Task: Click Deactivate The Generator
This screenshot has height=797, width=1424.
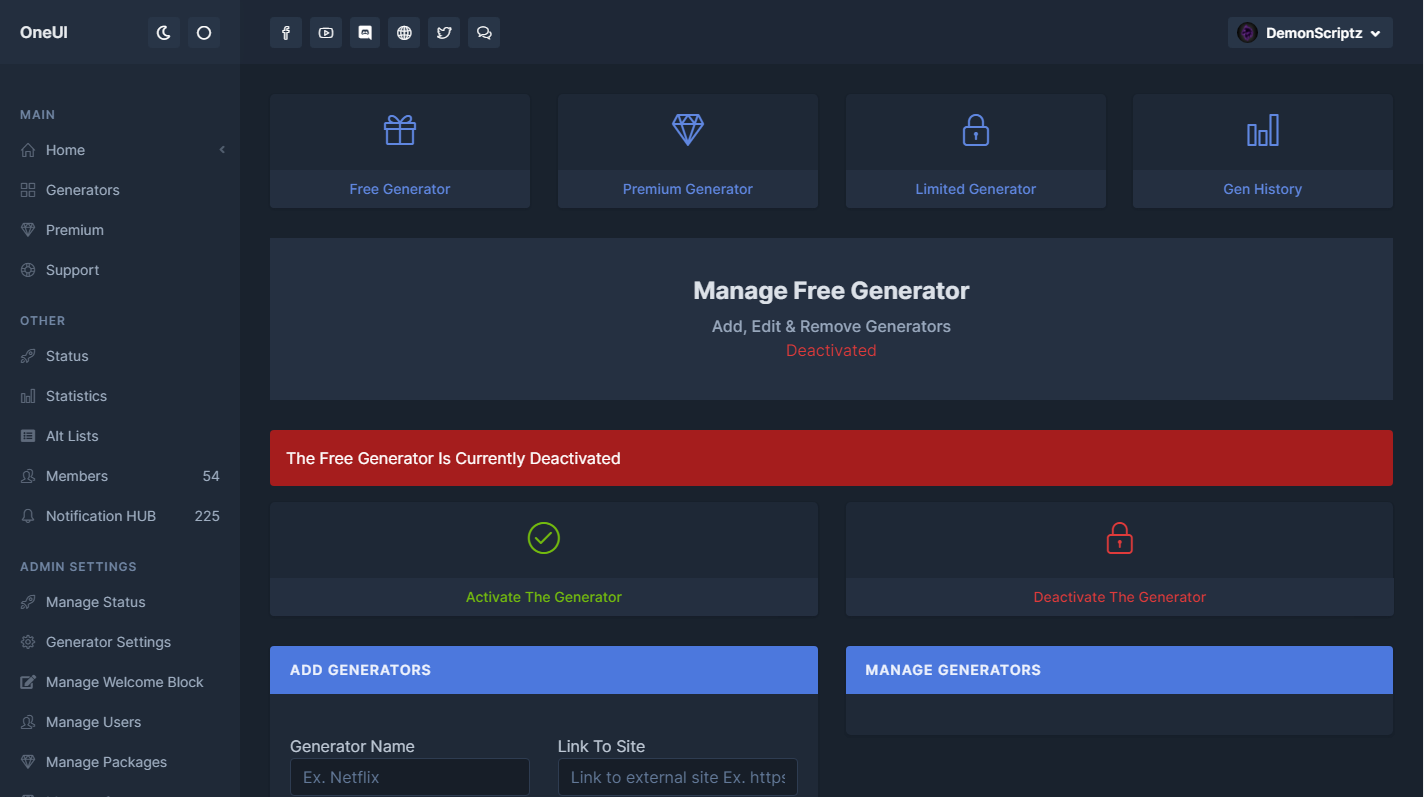Action: 1119,597
